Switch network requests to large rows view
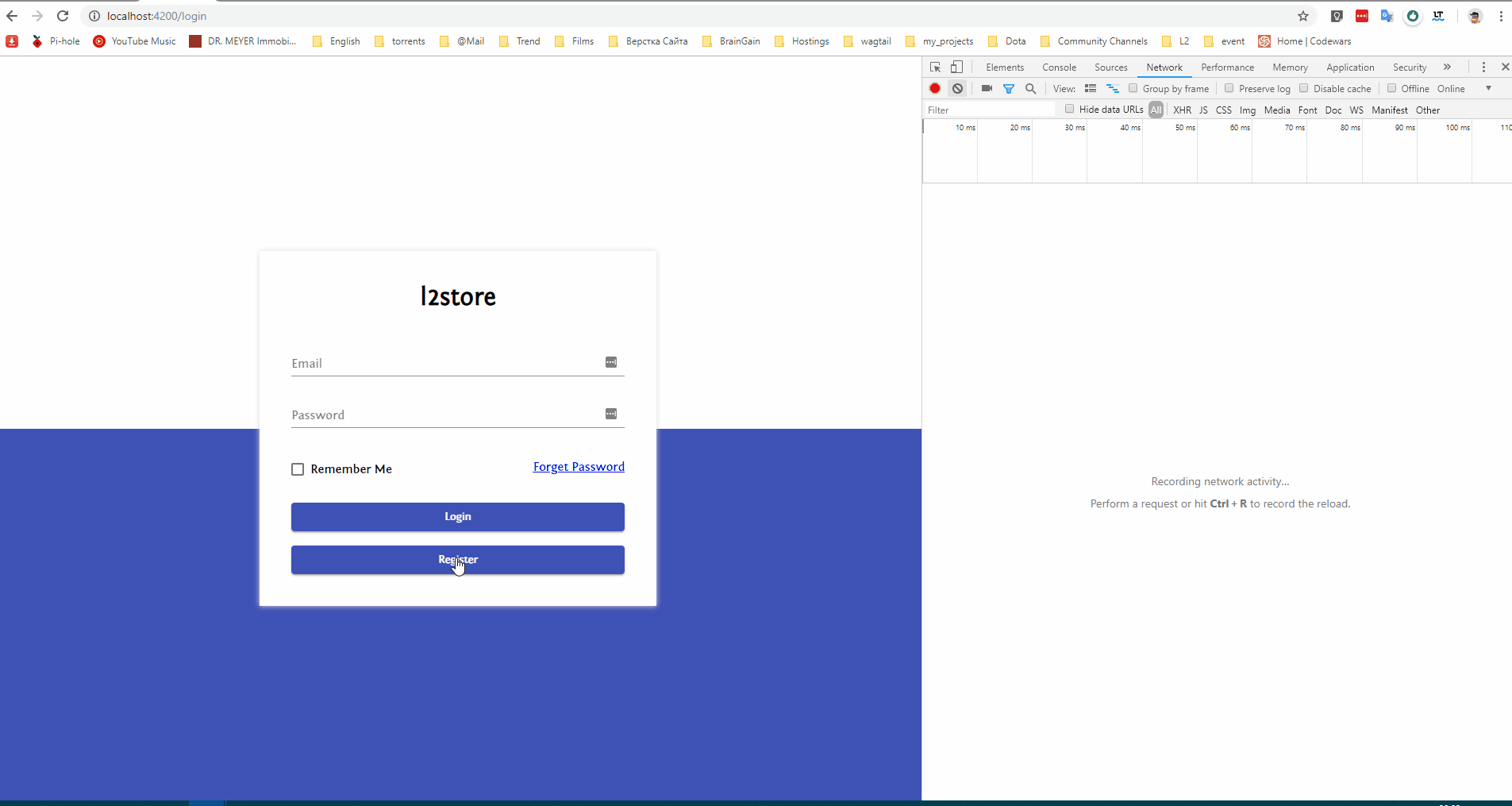 coord(1091,88)
